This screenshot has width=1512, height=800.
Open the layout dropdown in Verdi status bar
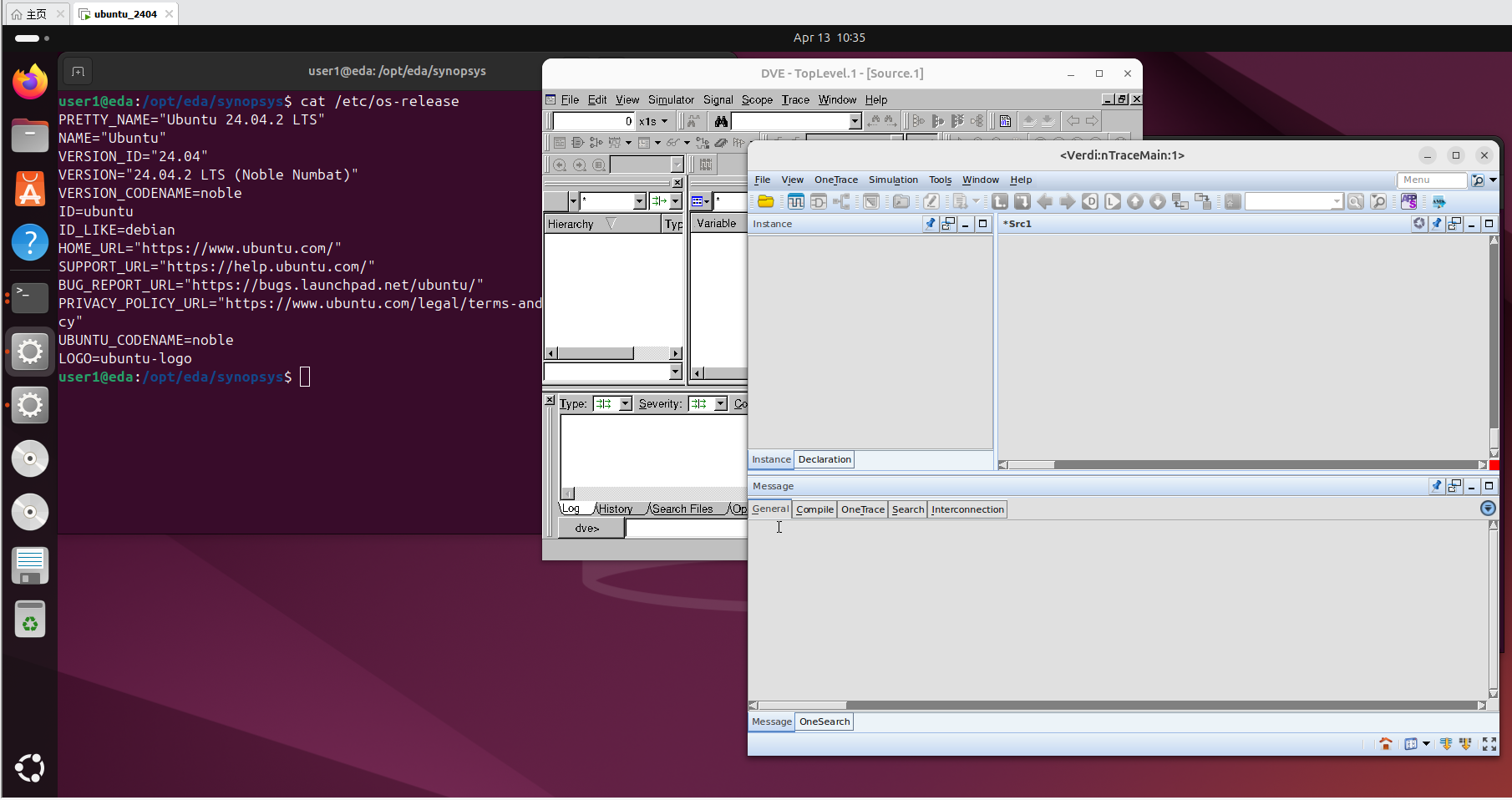tap(1426, 743)
